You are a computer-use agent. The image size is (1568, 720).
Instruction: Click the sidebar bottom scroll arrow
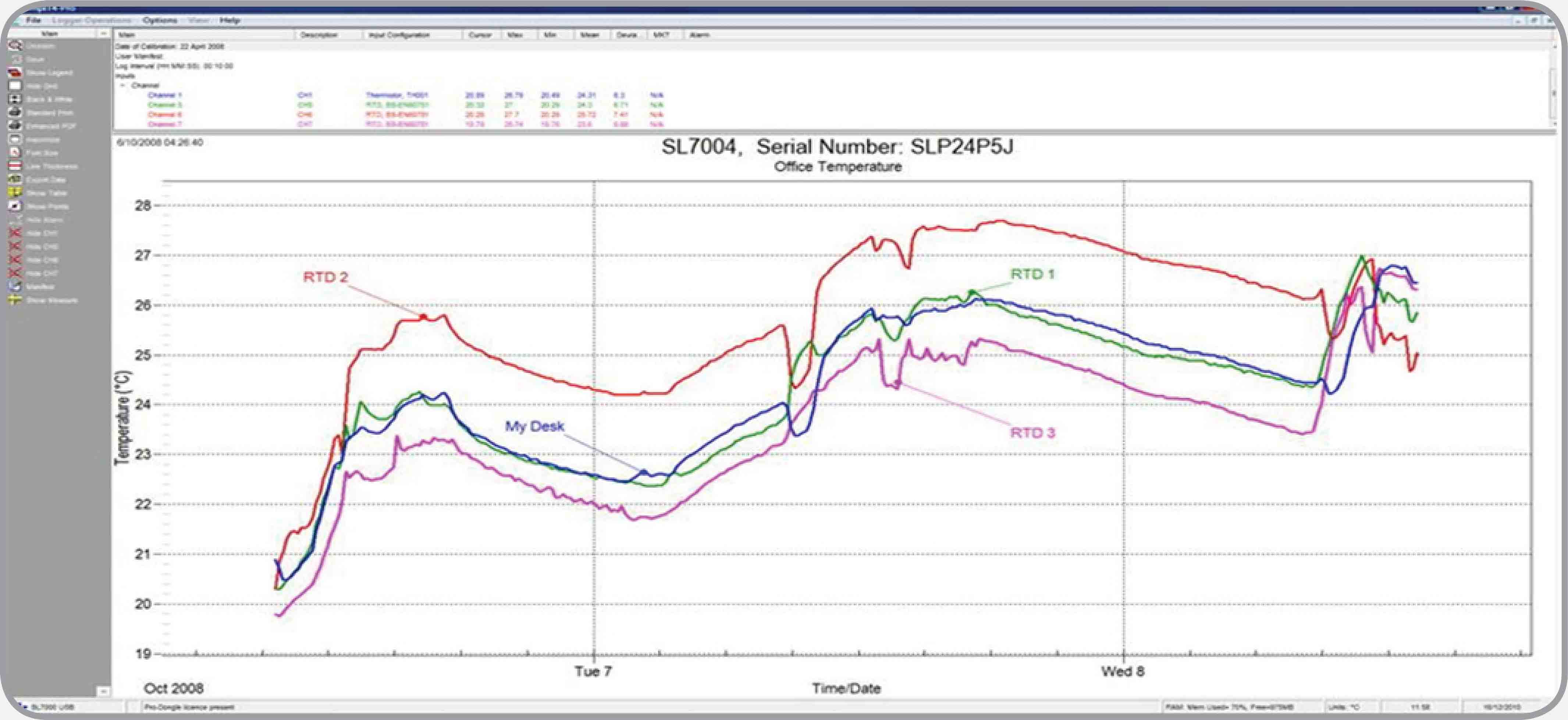[x=103, y=691]
